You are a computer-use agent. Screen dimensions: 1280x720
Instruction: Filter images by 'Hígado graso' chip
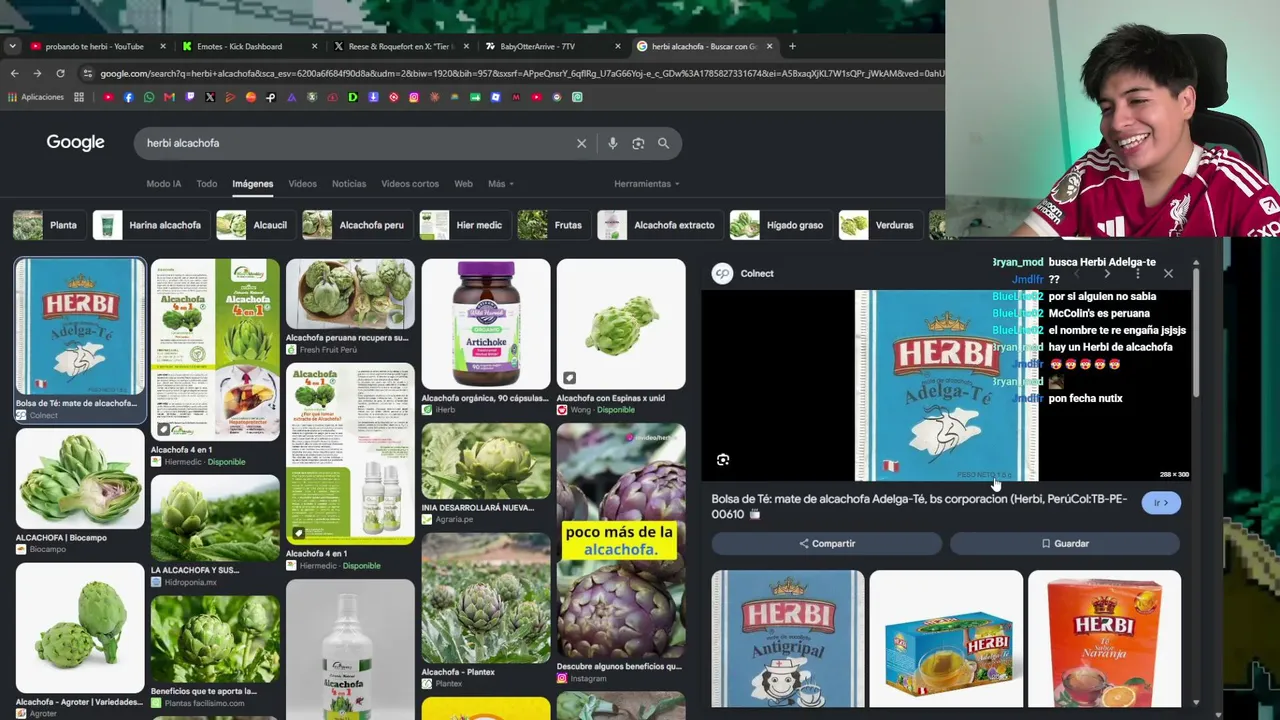779,225
